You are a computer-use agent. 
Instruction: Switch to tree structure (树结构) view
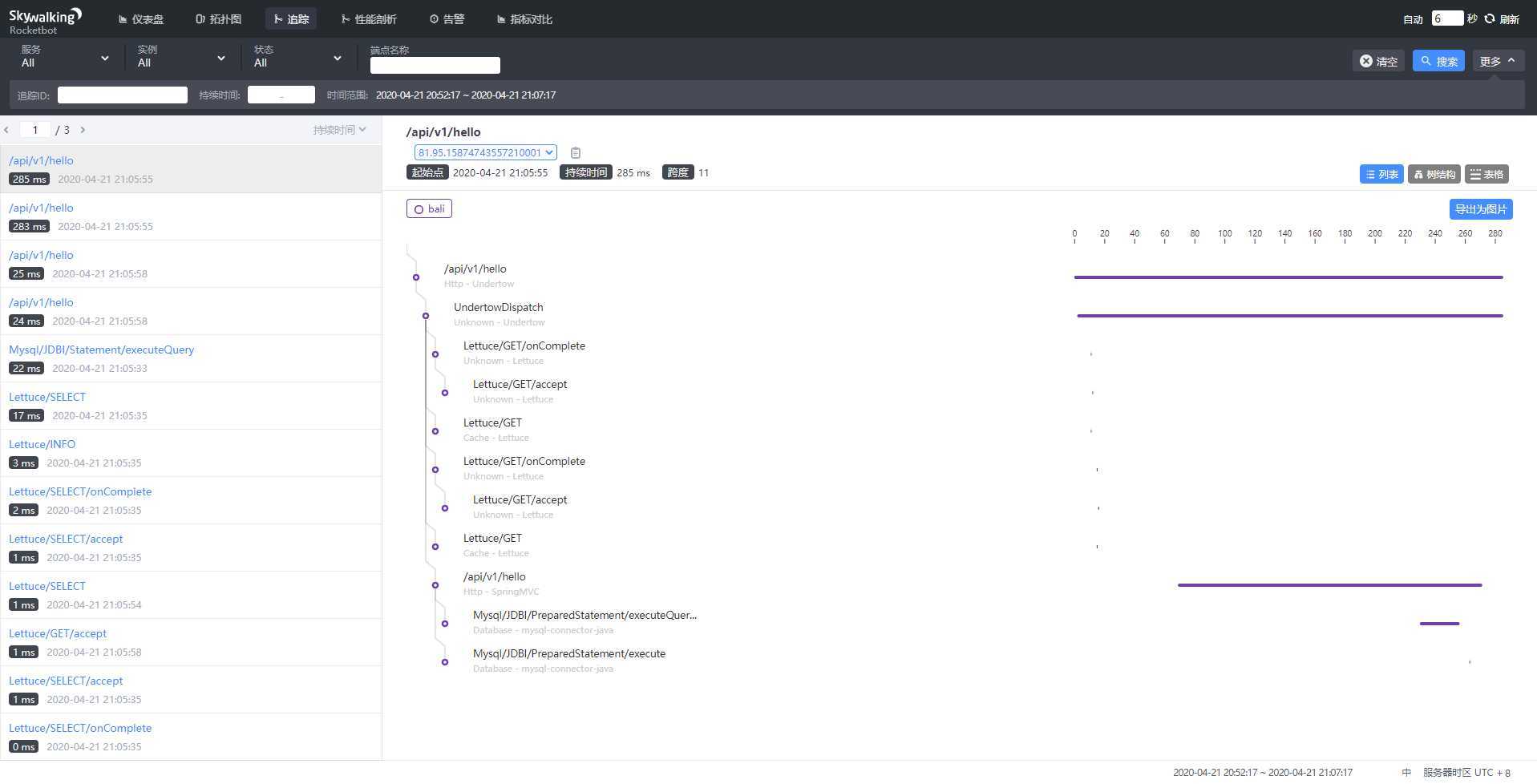click(1434, 174)
